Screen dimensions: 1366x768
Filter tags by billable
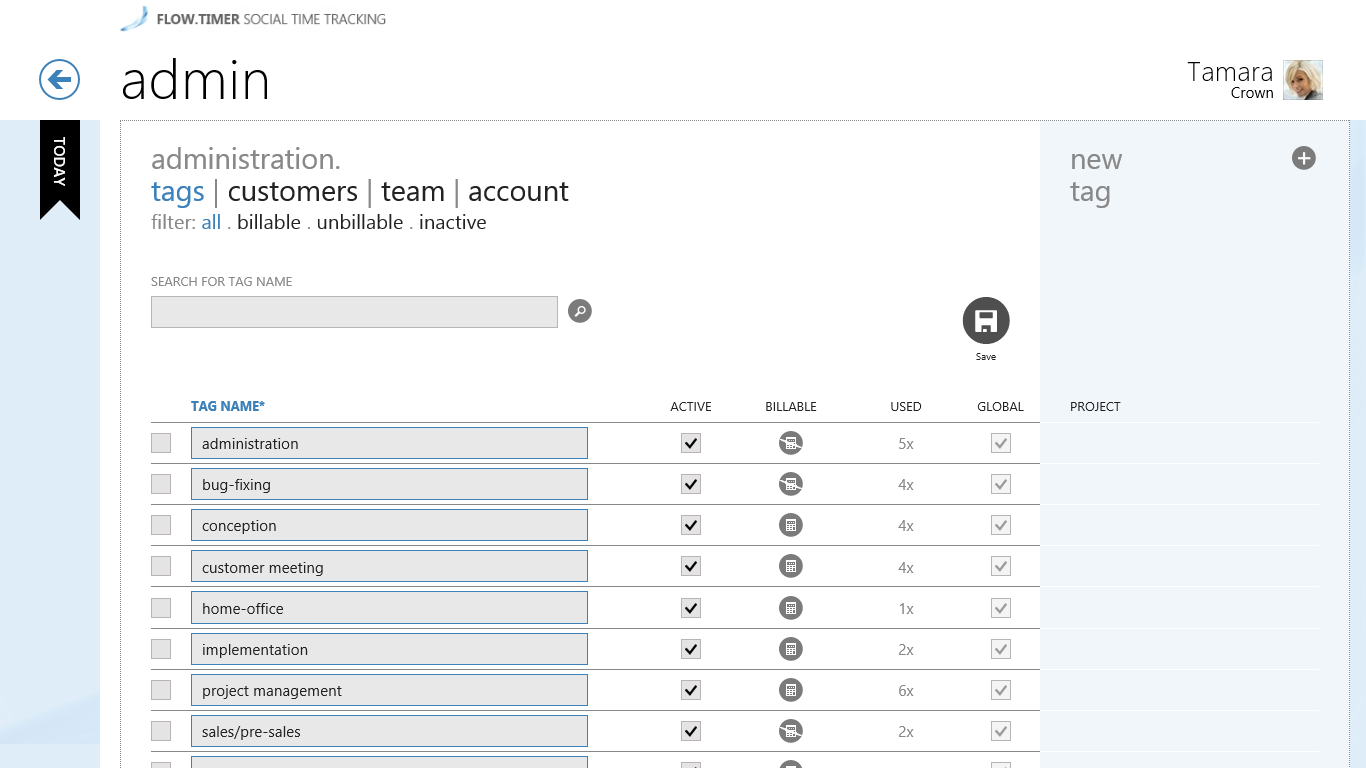click(x=268, y=222)
